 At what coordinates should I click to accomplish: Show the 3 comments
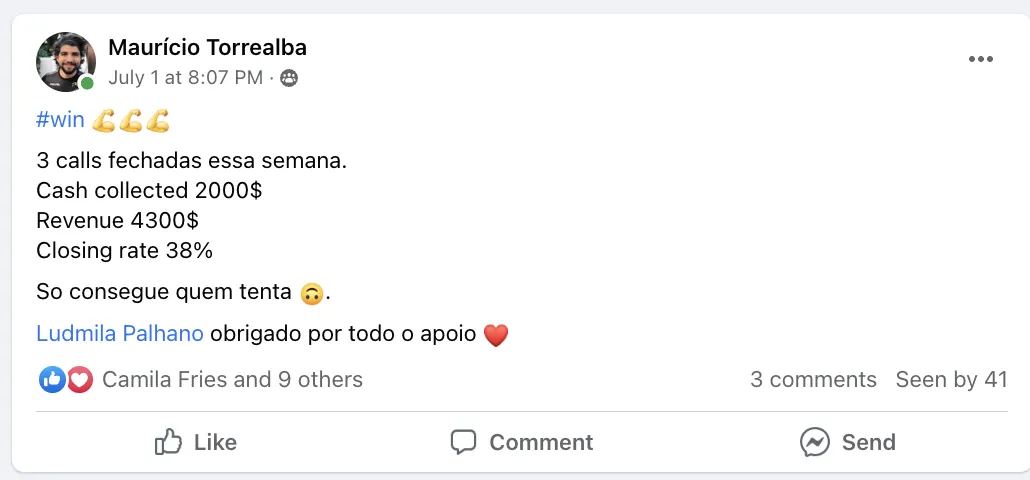(x=813, y=380)
